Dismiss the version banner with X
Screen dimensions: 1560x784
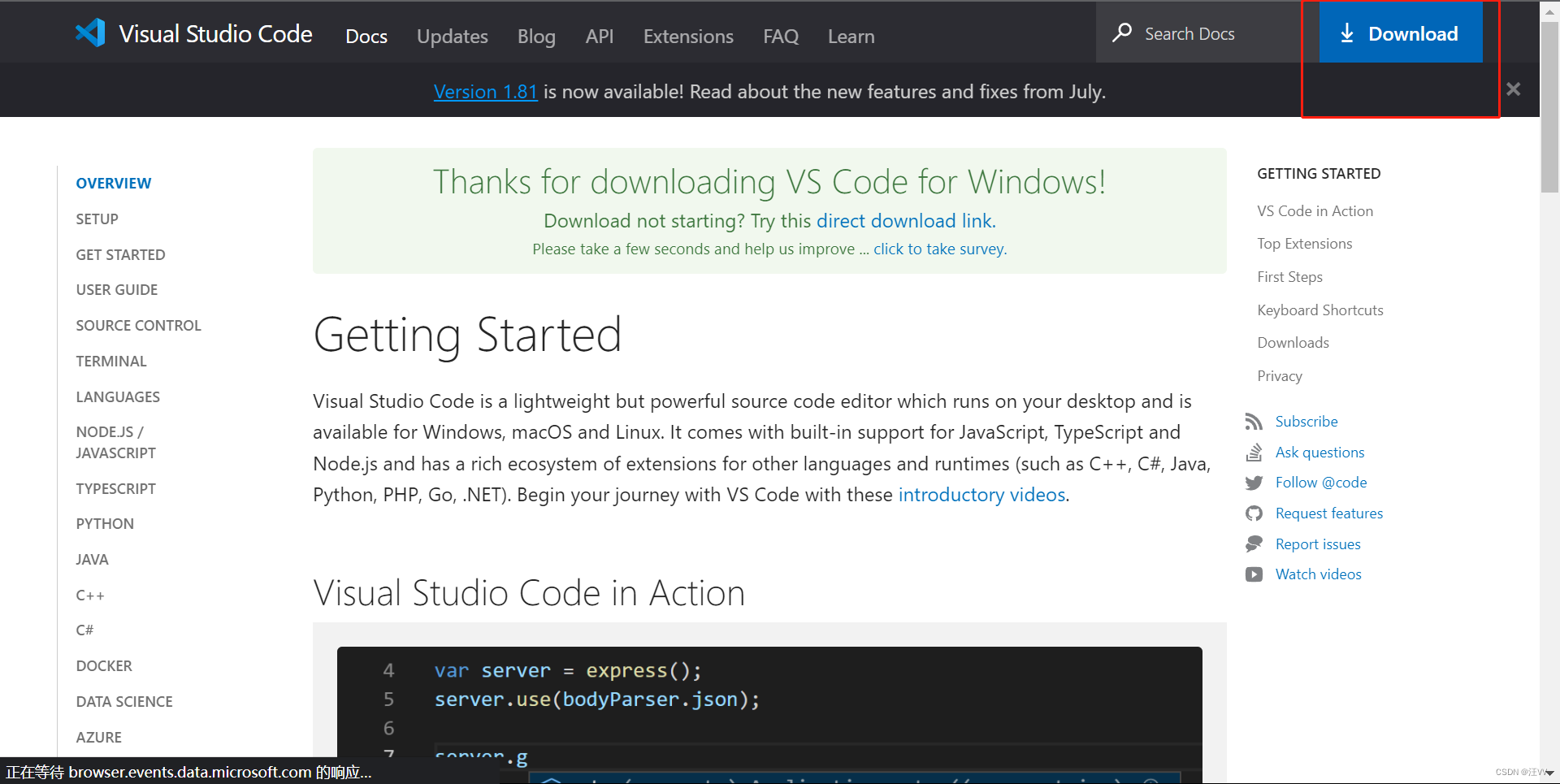pyautogui.click(x=1513, y=89)
